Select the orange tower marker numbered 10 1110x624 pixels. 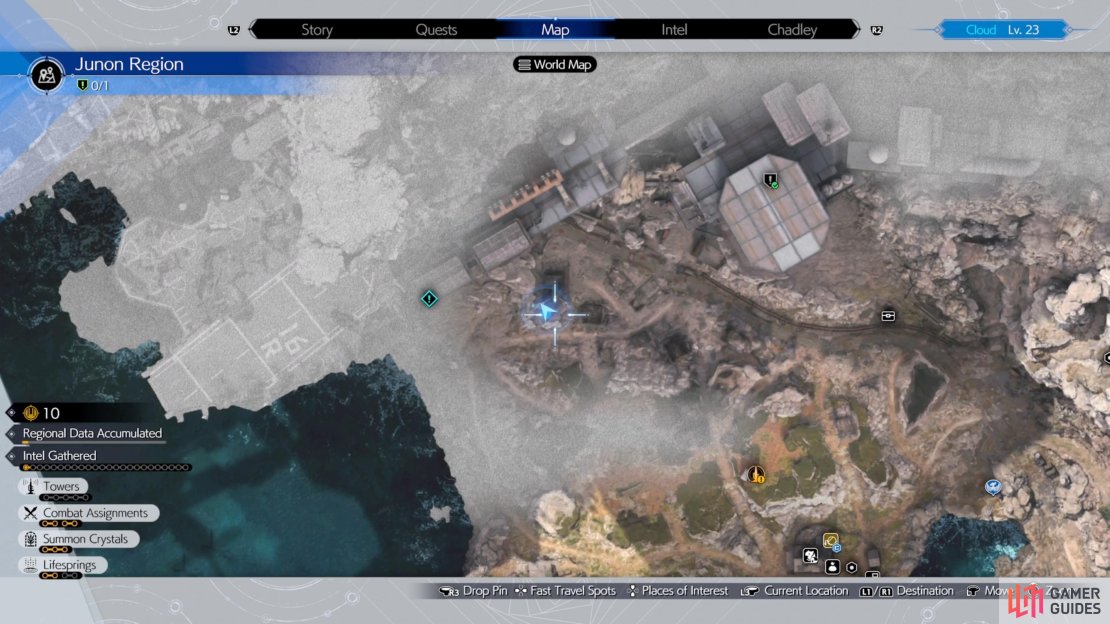757,475
